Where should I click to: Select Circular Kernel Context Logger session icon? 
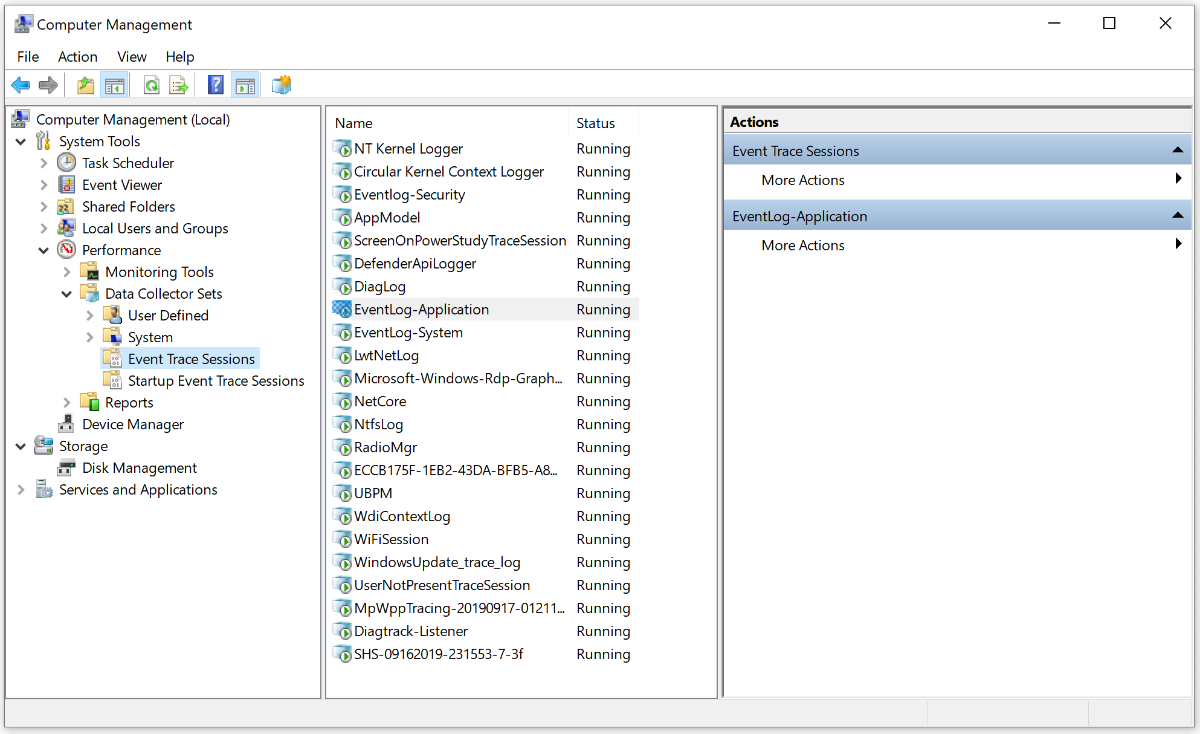[342, 171]
